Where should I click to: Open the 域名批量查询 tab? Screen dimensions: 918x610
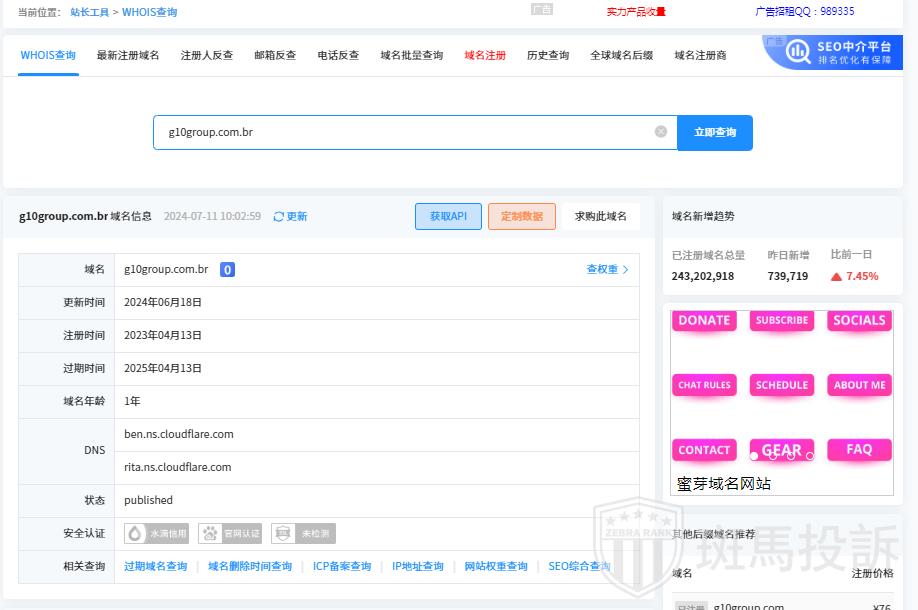pyautogui.click(x=411, y=55)
